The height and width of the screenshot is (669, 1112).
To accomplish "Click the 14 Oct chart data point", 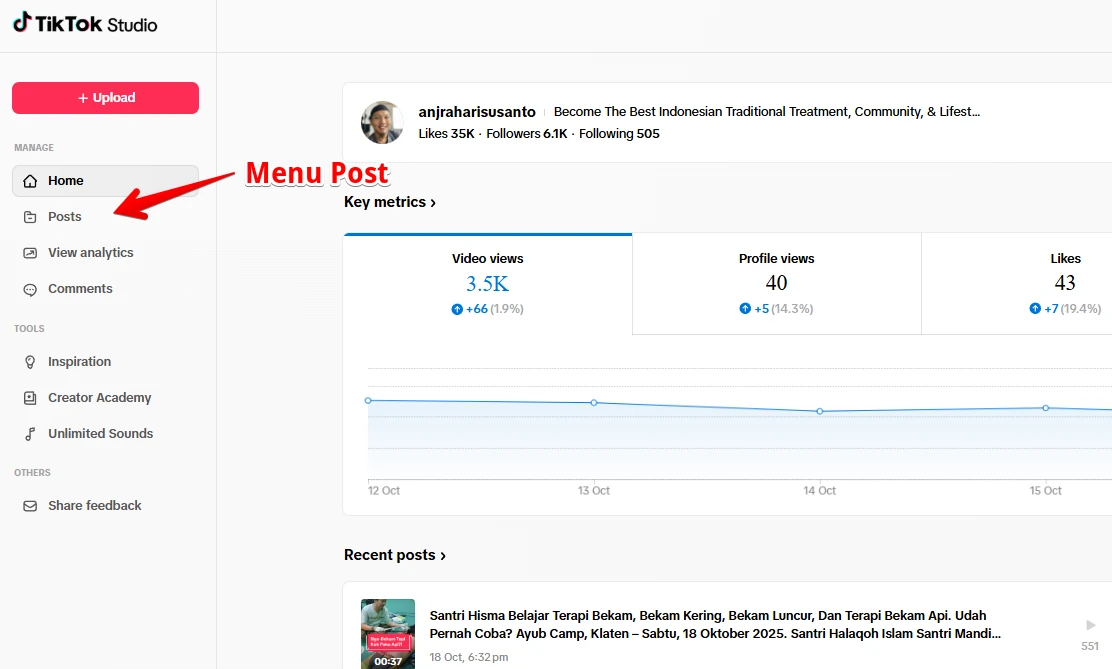I will click(820, 411).
